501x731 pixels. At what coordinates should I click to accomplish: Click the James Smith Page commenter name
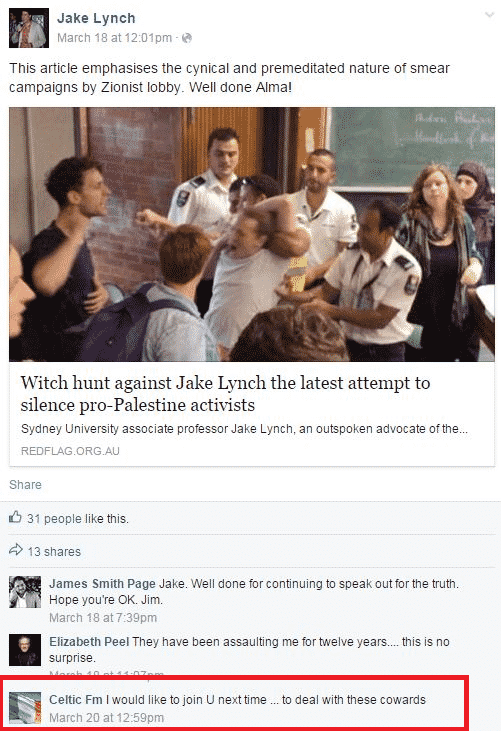coord(103,584)
